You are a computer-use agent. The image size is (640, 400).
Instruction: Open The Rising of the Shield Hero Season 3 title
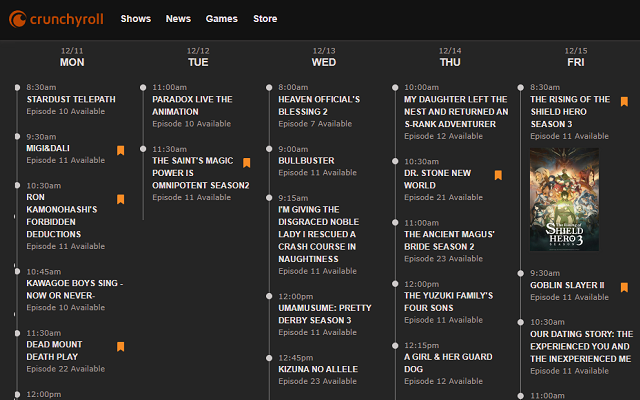570,111
